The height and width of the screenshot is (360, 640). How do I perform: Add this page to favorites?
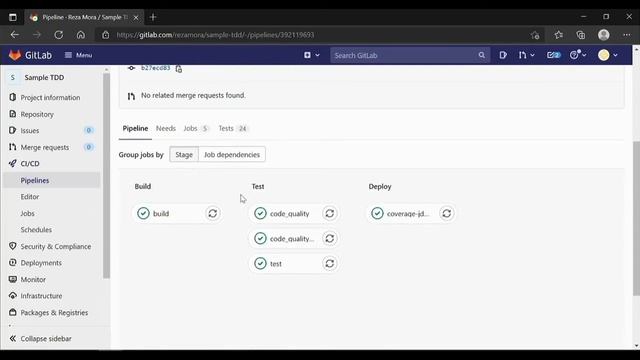point(535,36)
